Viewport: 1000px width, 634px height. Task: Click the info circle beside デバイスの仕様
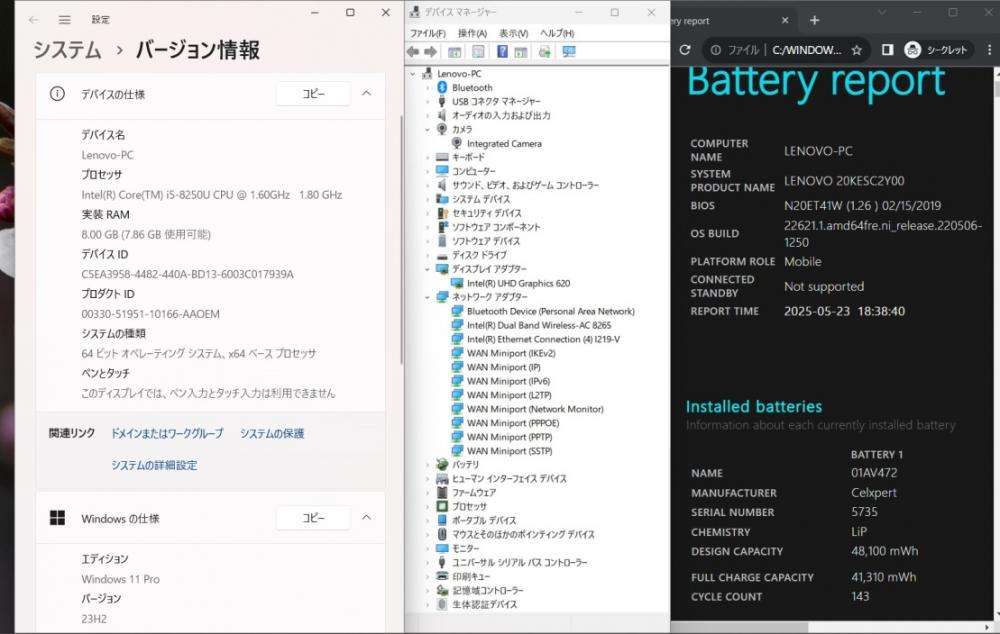(x=57, y=94)
